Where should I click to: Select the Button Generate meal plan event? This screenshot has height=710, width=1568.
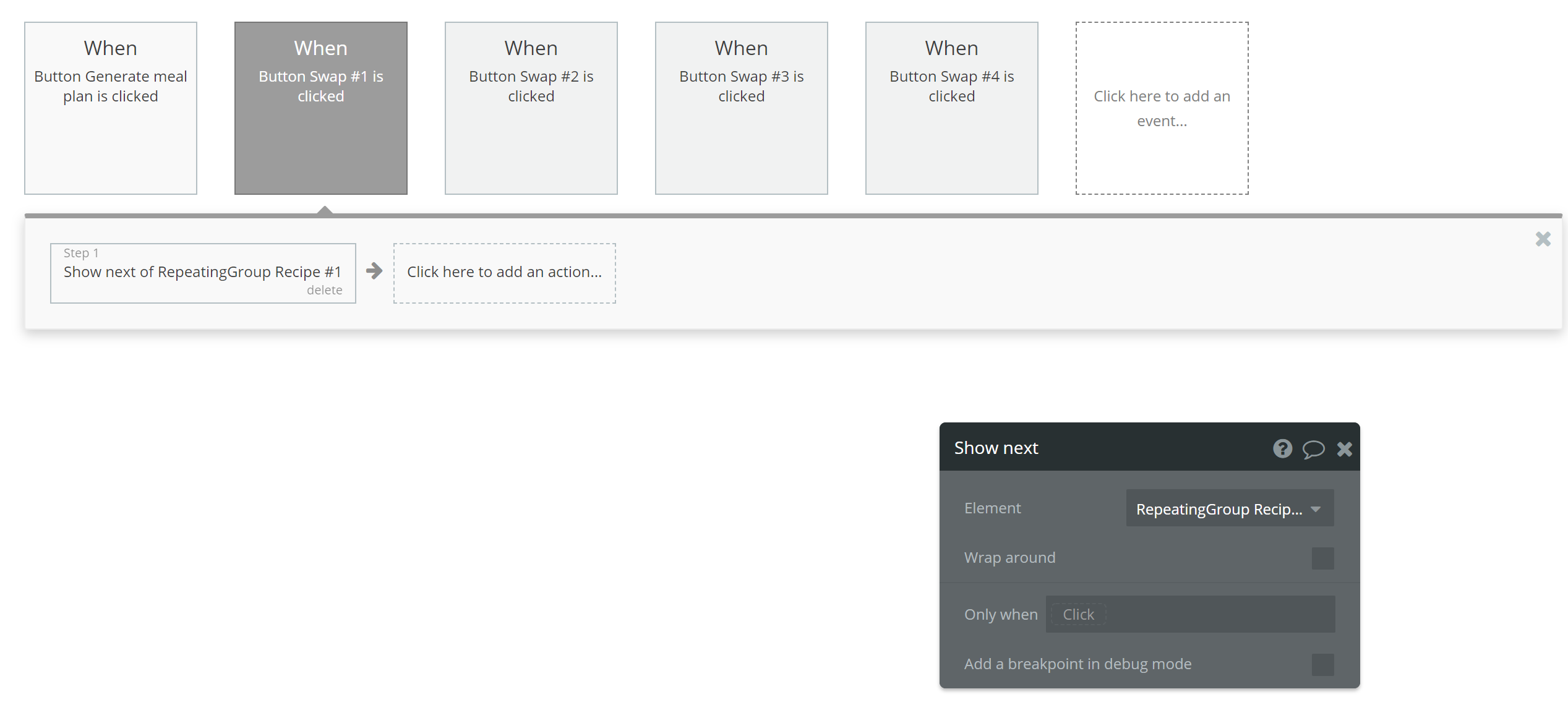pos(111,108)
